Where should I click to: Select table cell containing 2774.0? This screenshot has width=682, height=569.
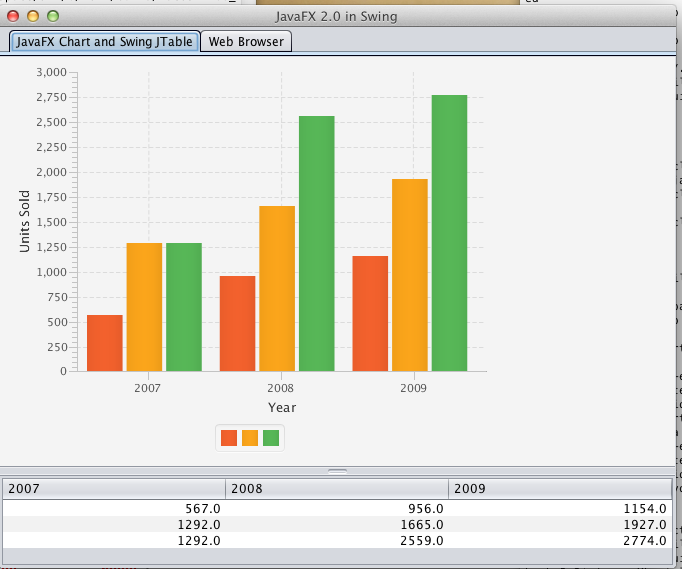point(560,540)
